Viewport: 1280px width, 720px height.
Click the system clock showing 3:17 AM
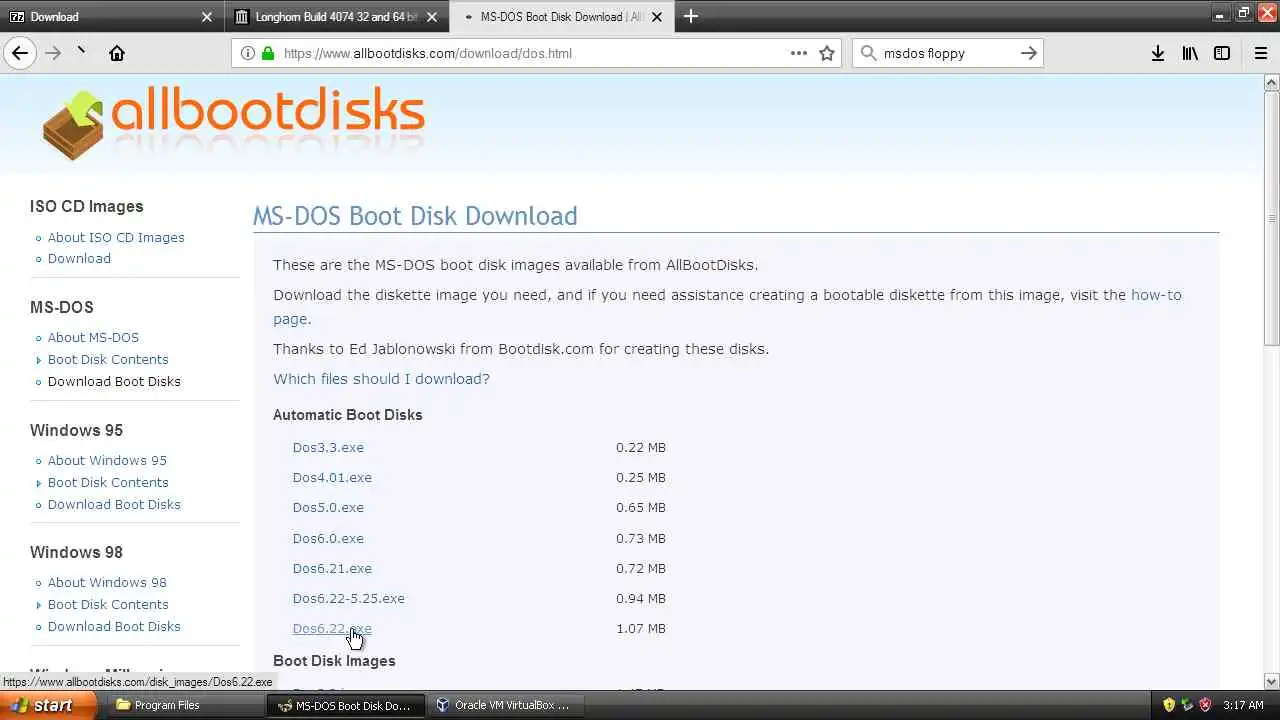click(1243, 705)
